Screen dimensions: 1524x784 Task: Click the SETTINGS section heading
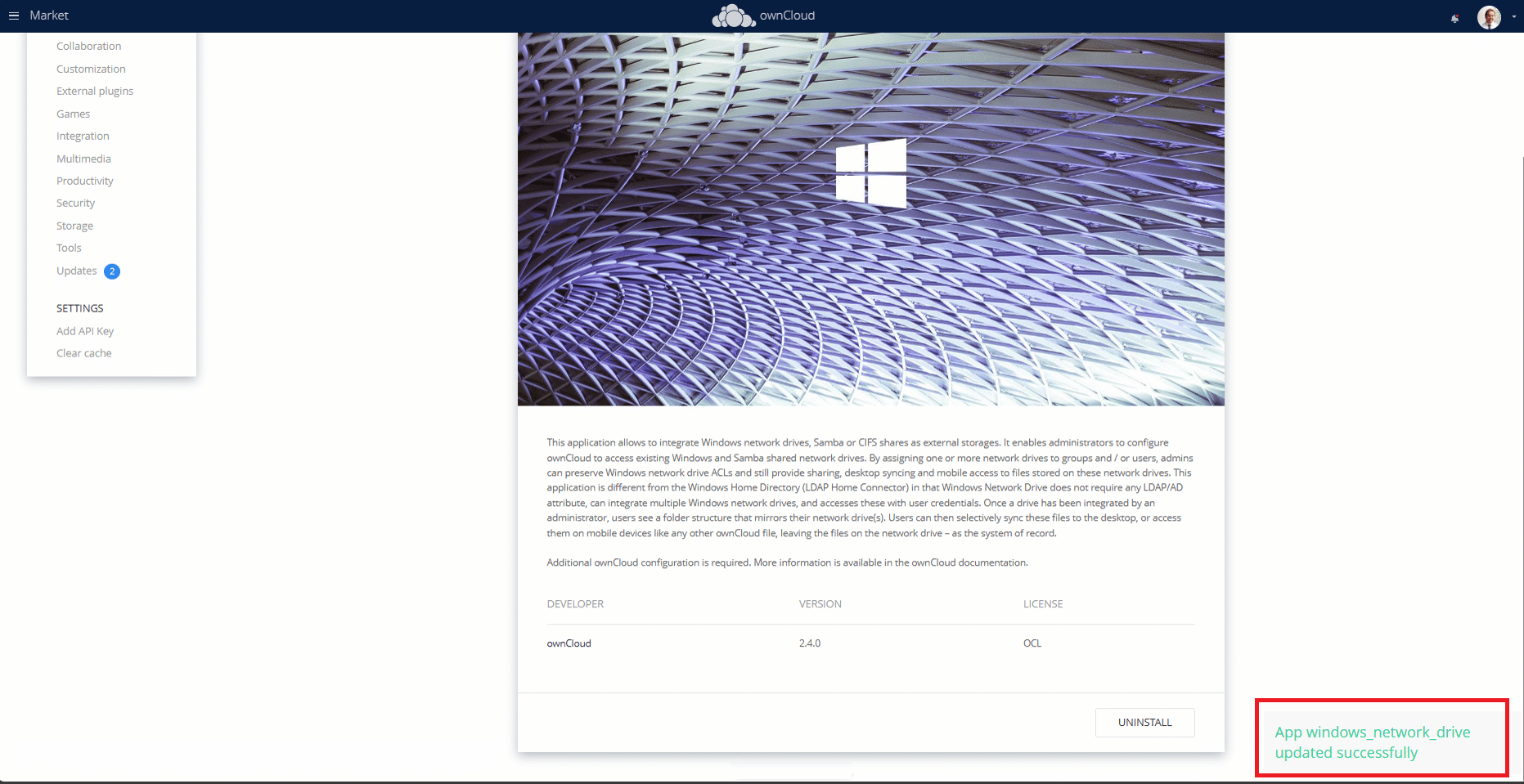(80, 309)
